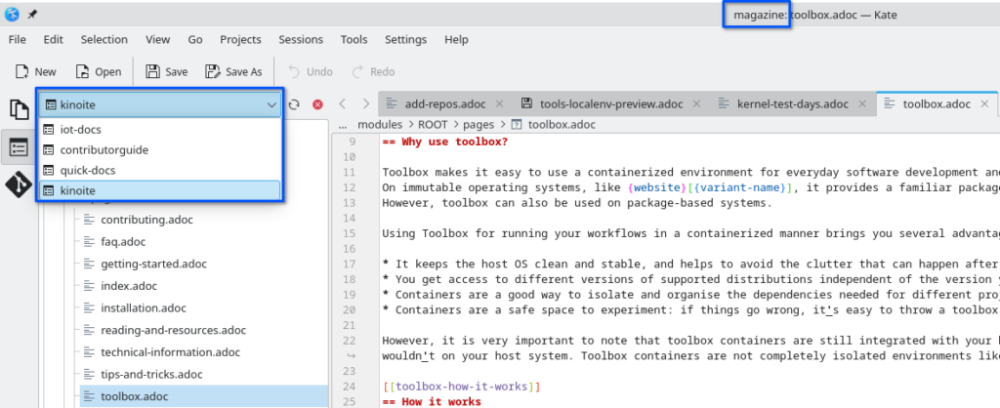Open the Sessions menu

pos(300,40)
